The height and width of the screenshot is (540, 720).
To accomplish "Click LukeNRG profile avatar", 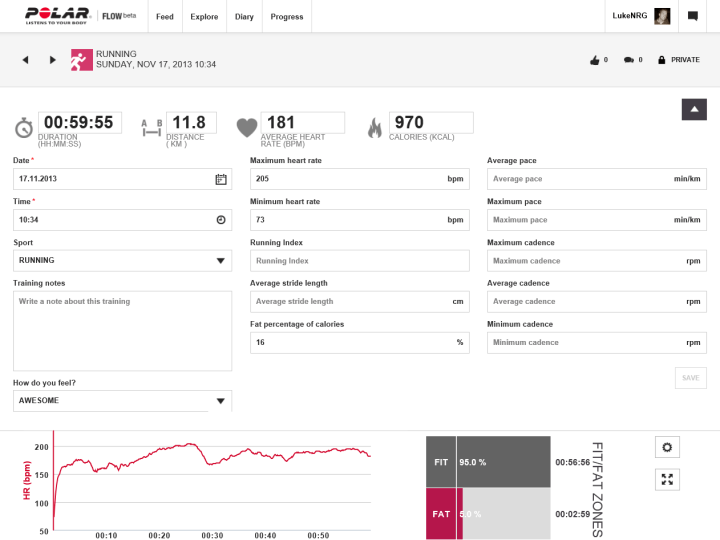I will (662, 16).
